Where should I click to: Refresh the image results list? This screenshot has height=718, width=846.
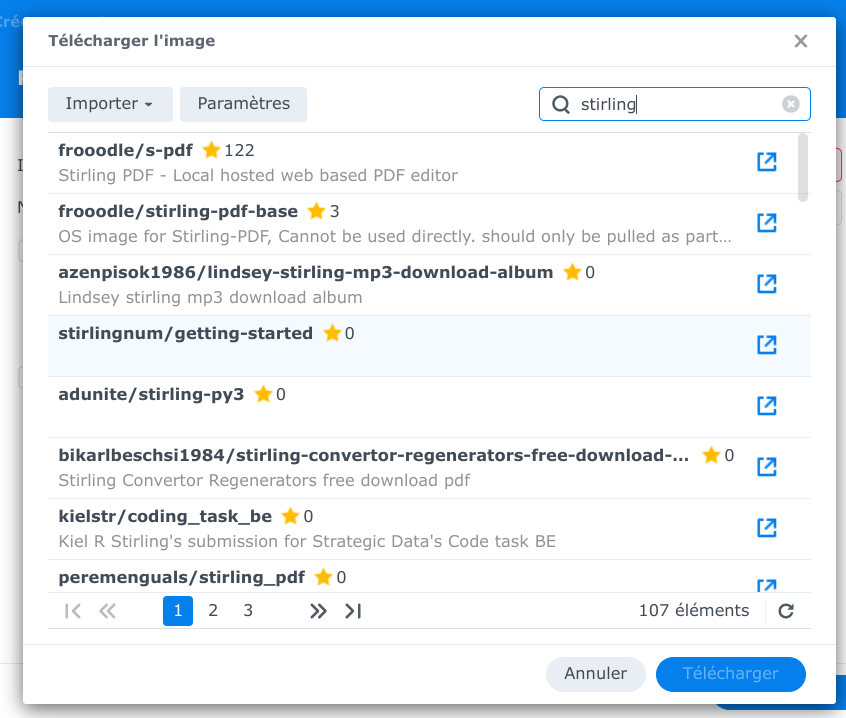[x=786, y=611]
